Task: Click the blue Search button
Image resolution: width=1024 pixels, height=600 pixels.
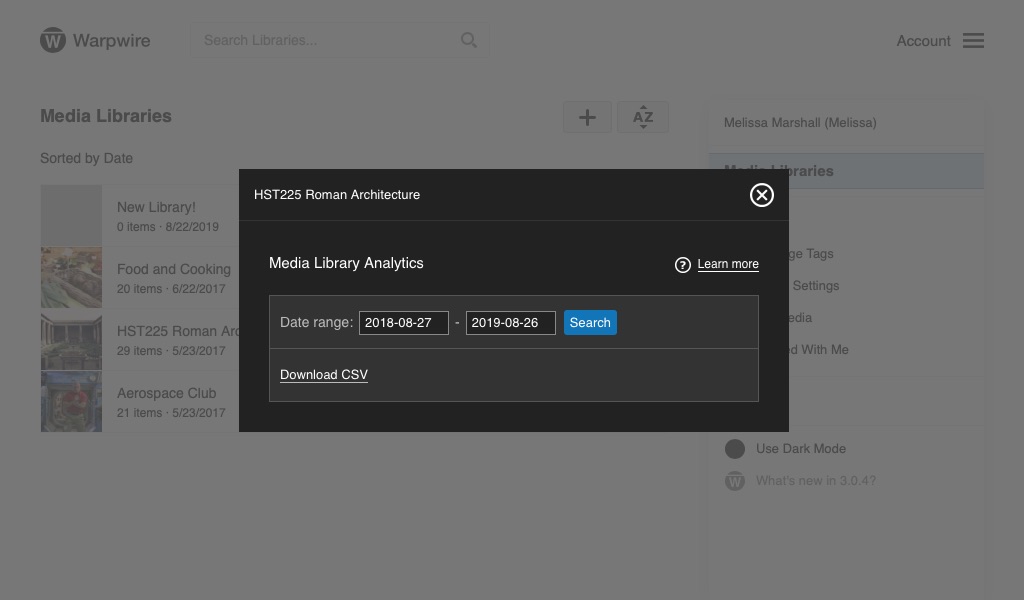Action: [590, 323]
